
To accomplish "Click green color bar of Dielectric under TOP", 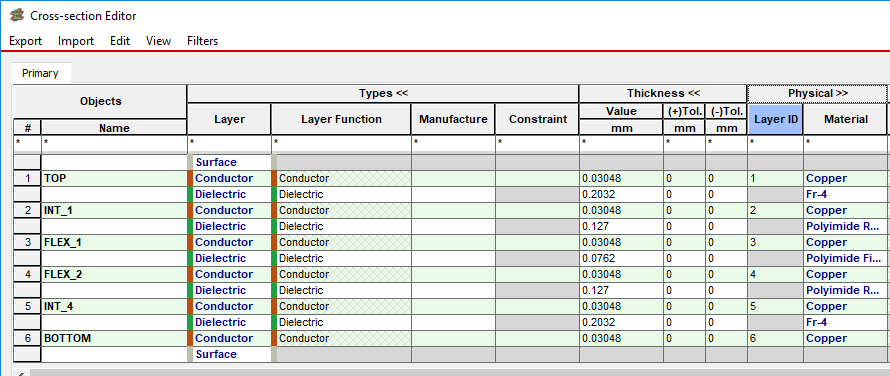I will (x=191, y=194).
